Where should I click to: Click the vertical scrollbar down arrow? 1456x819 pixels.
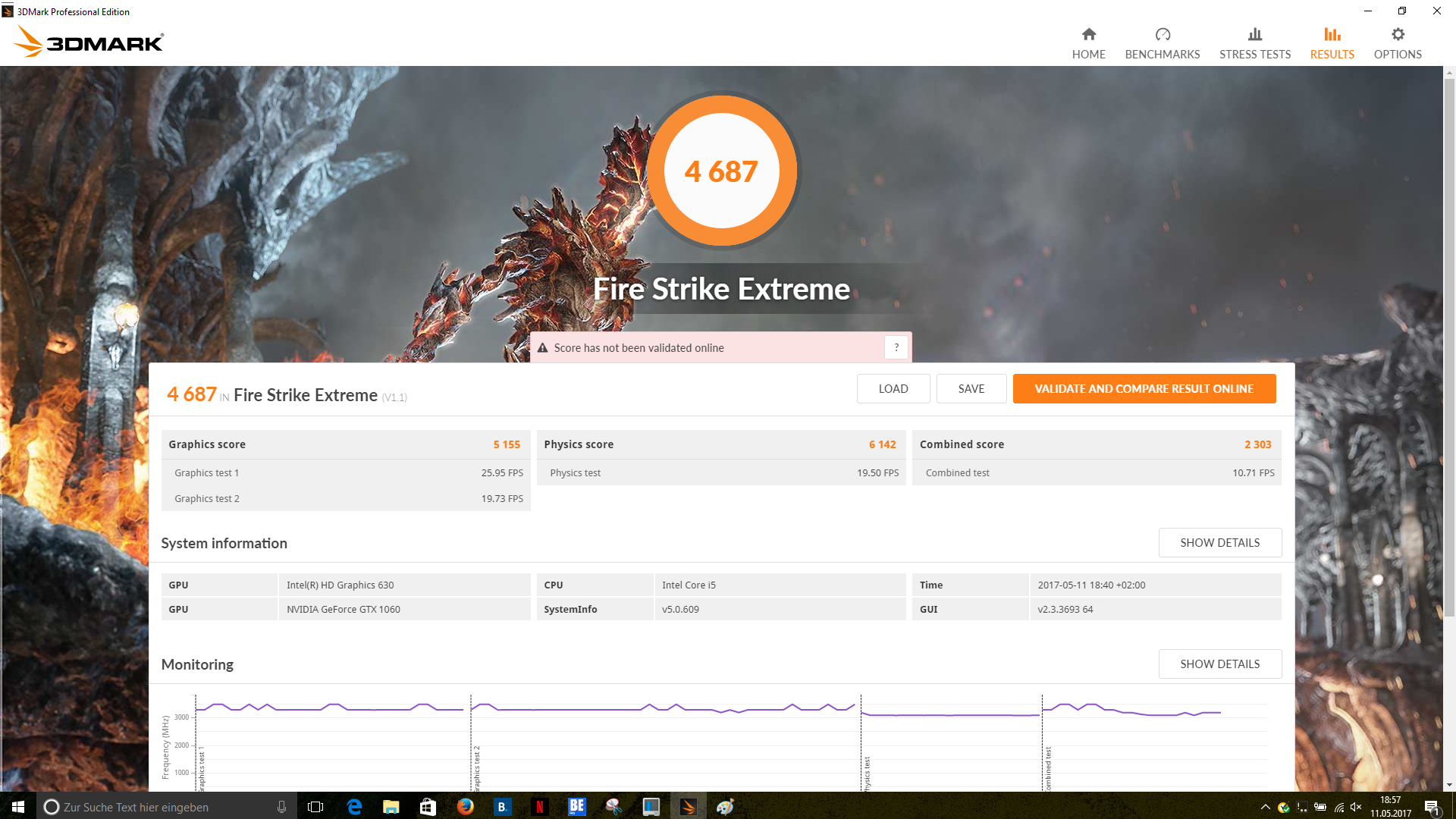(x=1448, y=785)
